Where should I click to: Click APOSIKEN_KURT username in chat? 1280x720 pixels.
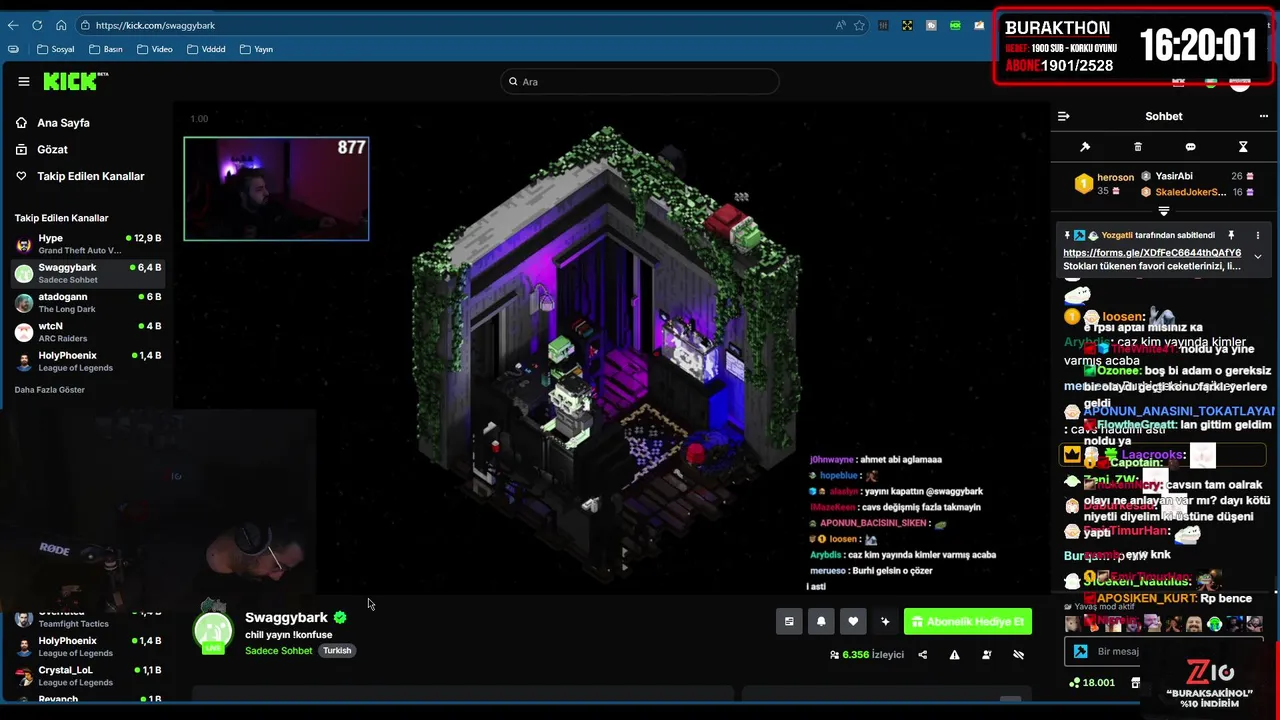coord(1146,598)
